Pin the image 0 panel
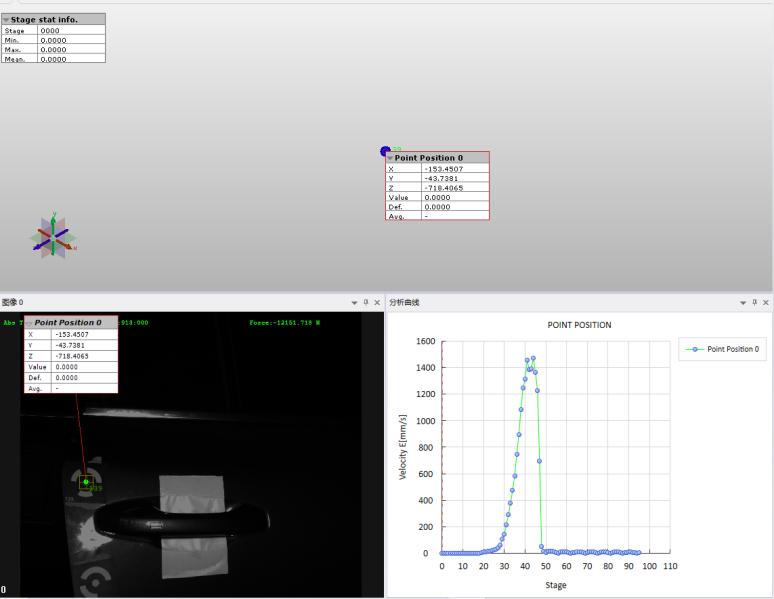This screenshot has height=599, width=774. 366,302
